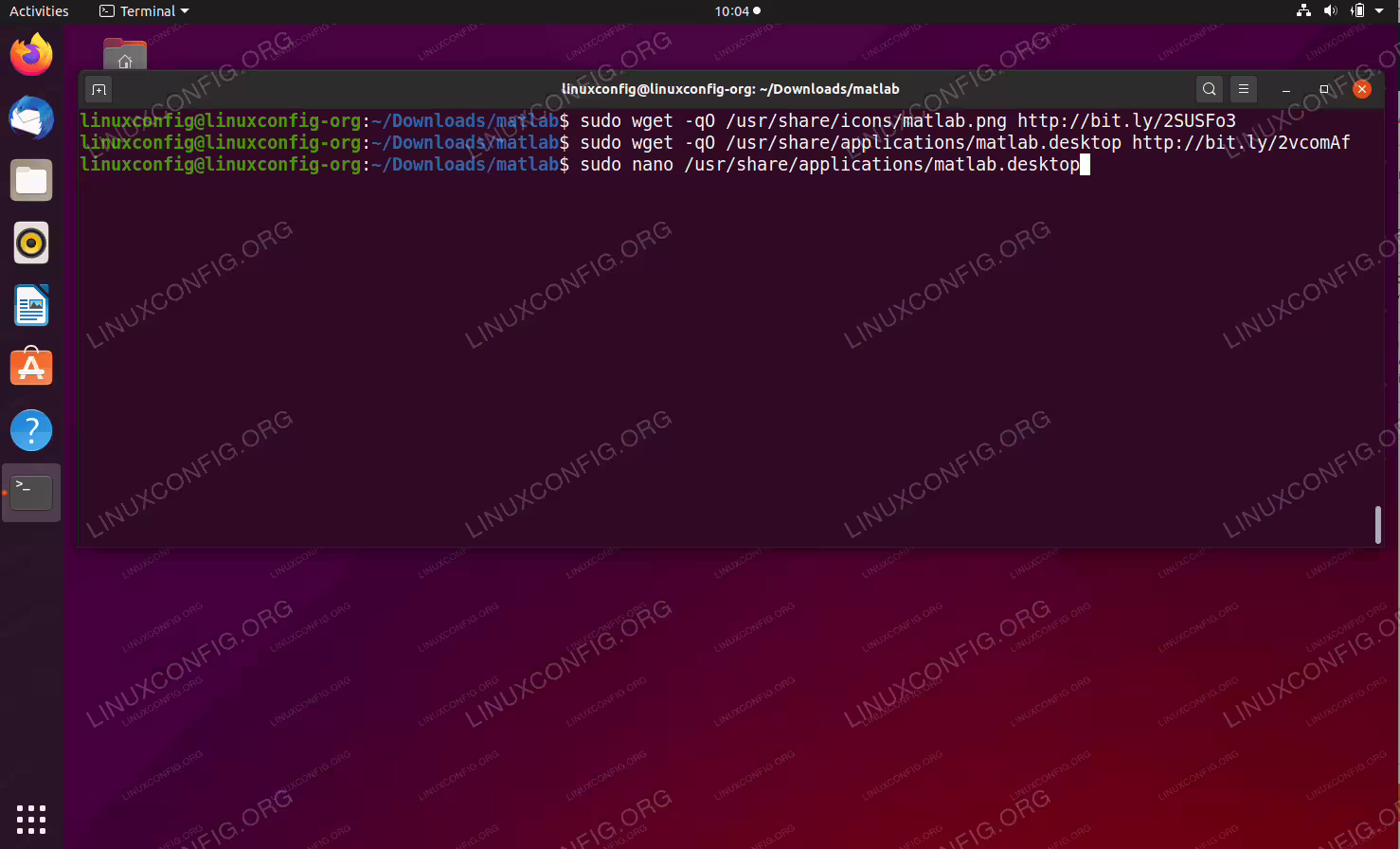The height and width of the screenshot is (849, 1400).
Task: Open a new terminal tab
Action: pyautogui.click(x=99, y=89)
